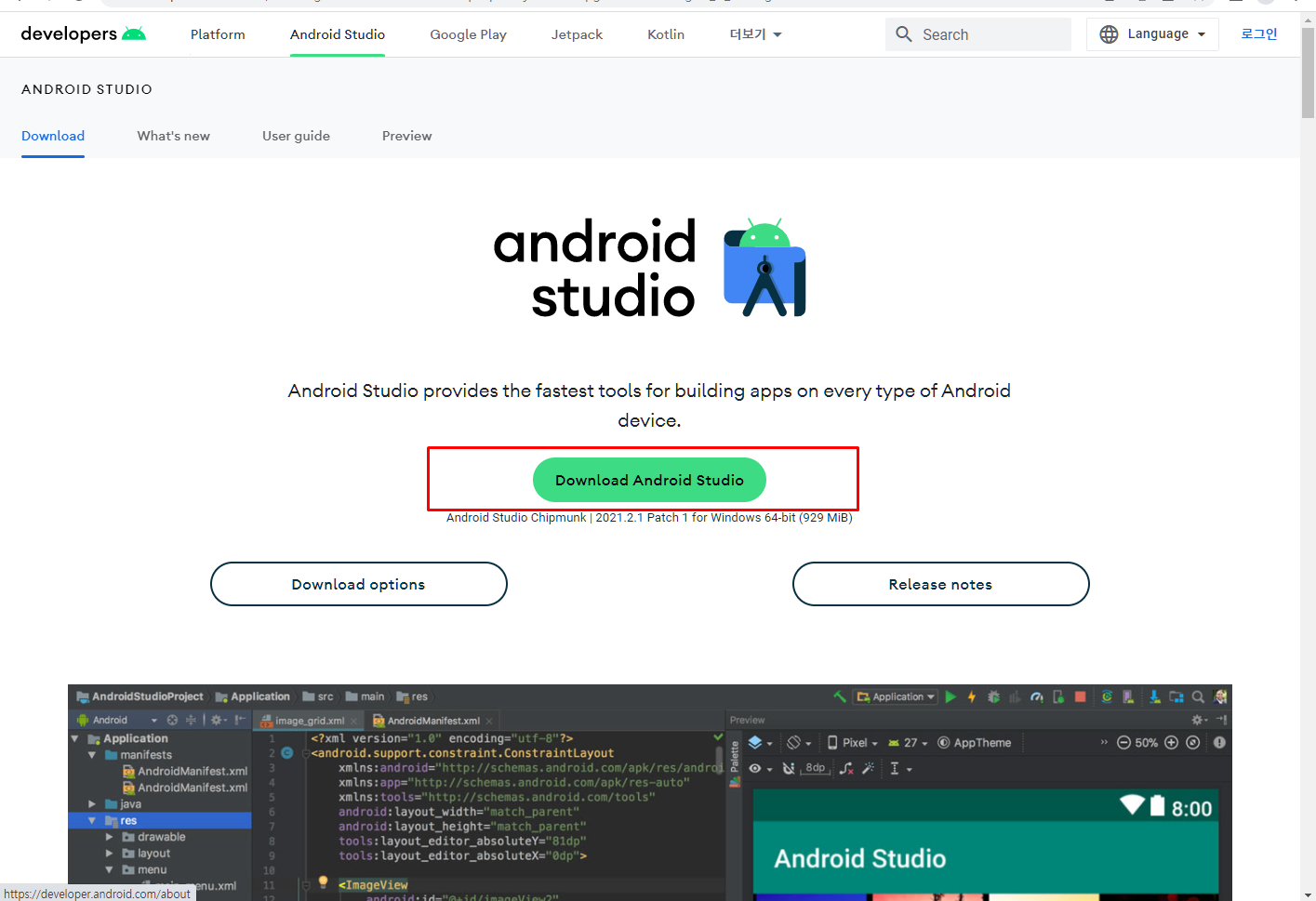Click the ANDROID STUDIO section heading
Image resolution: width=1316 pixels, height=901 pixels.
[86, 89]
